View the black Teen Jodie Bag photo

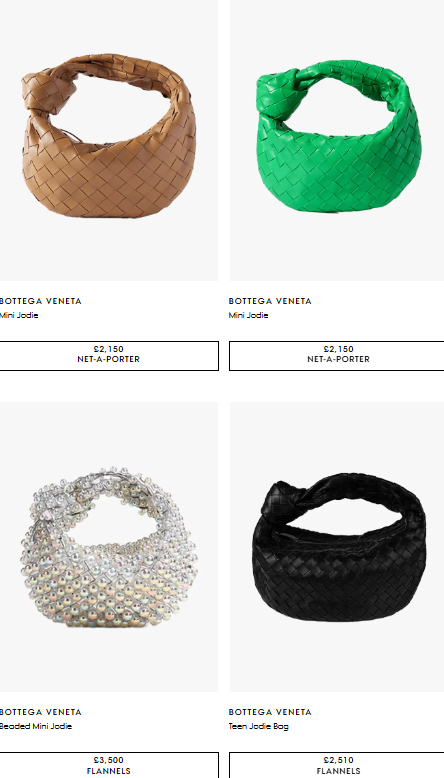[x=337, y=547]
